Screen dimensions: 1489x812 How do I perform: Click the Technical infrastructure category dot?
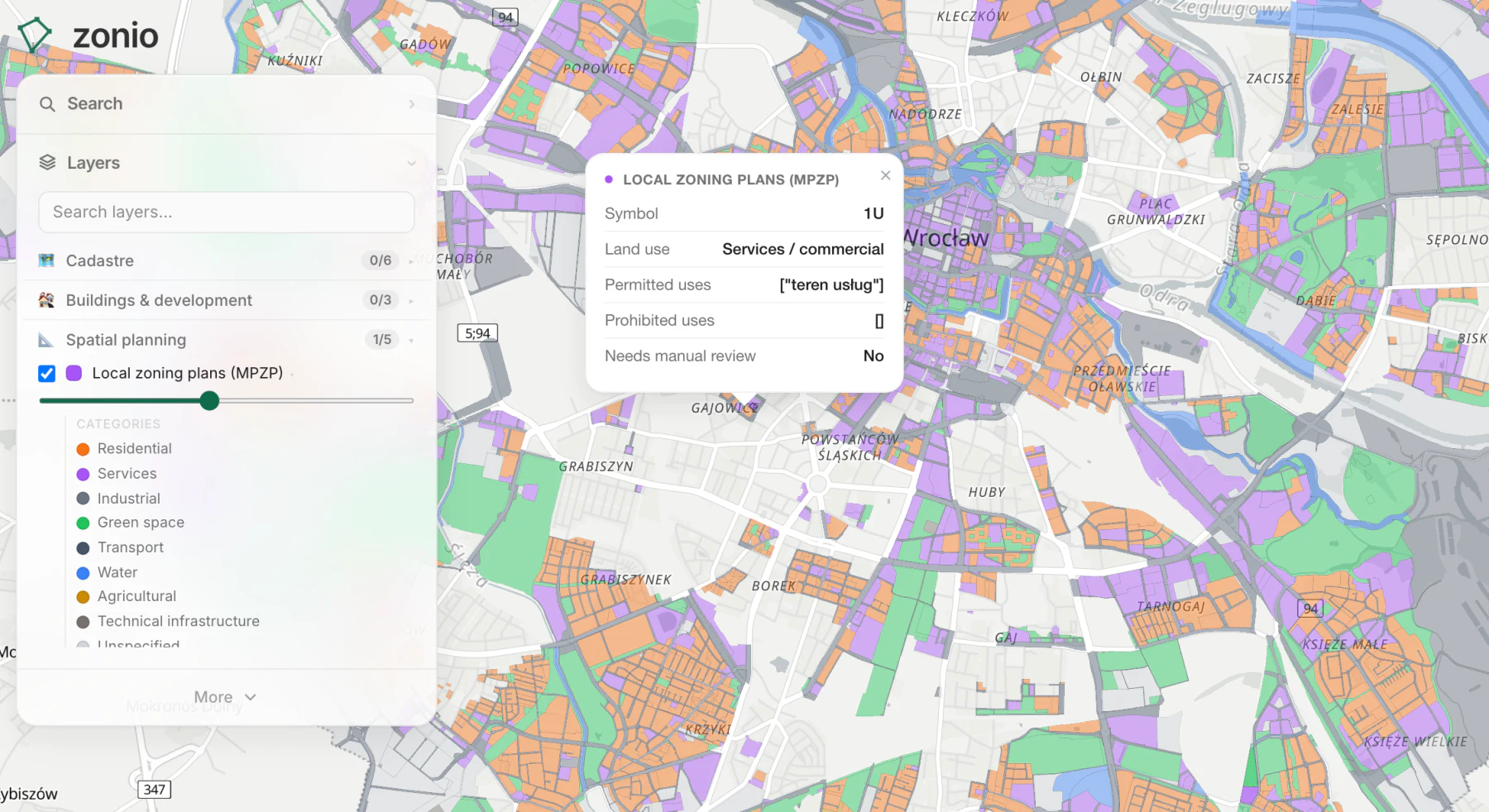pos(83,621)
